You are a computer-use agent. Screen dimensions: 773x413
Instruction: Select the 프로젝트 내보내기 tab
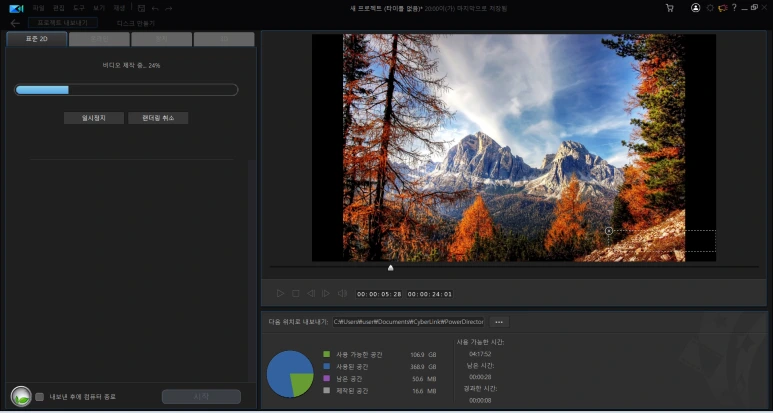click(63, 23)
